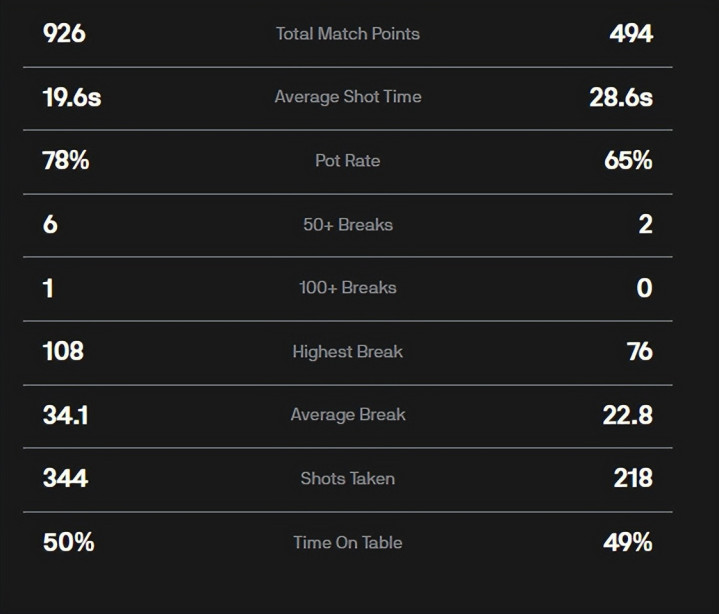Click the Highest Break label
This screenshot has width=719, height=614.
(x=347, y=352)
